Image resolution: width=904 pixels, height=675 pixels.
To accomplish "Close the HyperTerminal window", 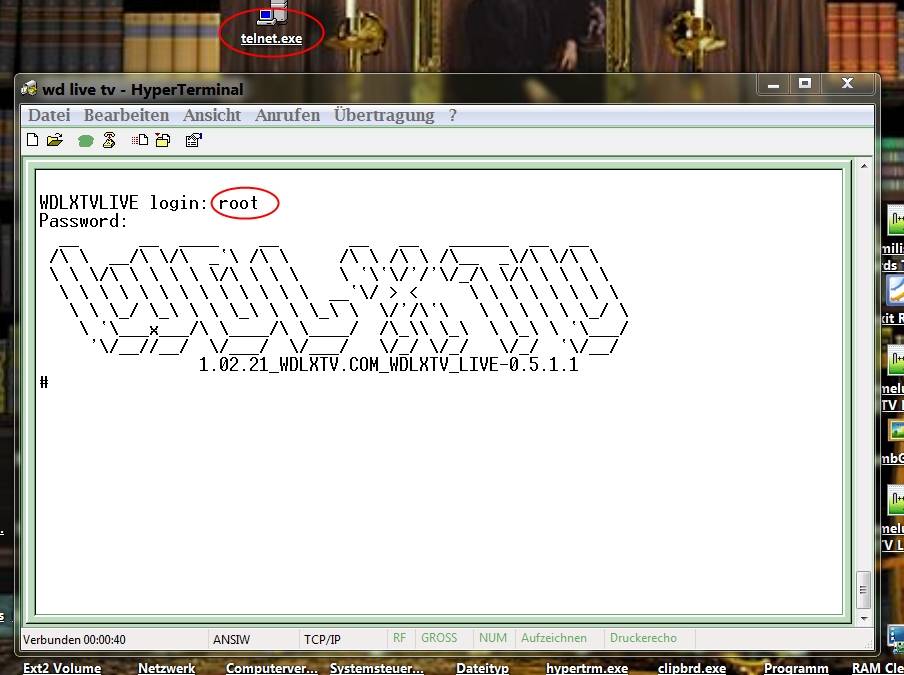I will point(847,84).
